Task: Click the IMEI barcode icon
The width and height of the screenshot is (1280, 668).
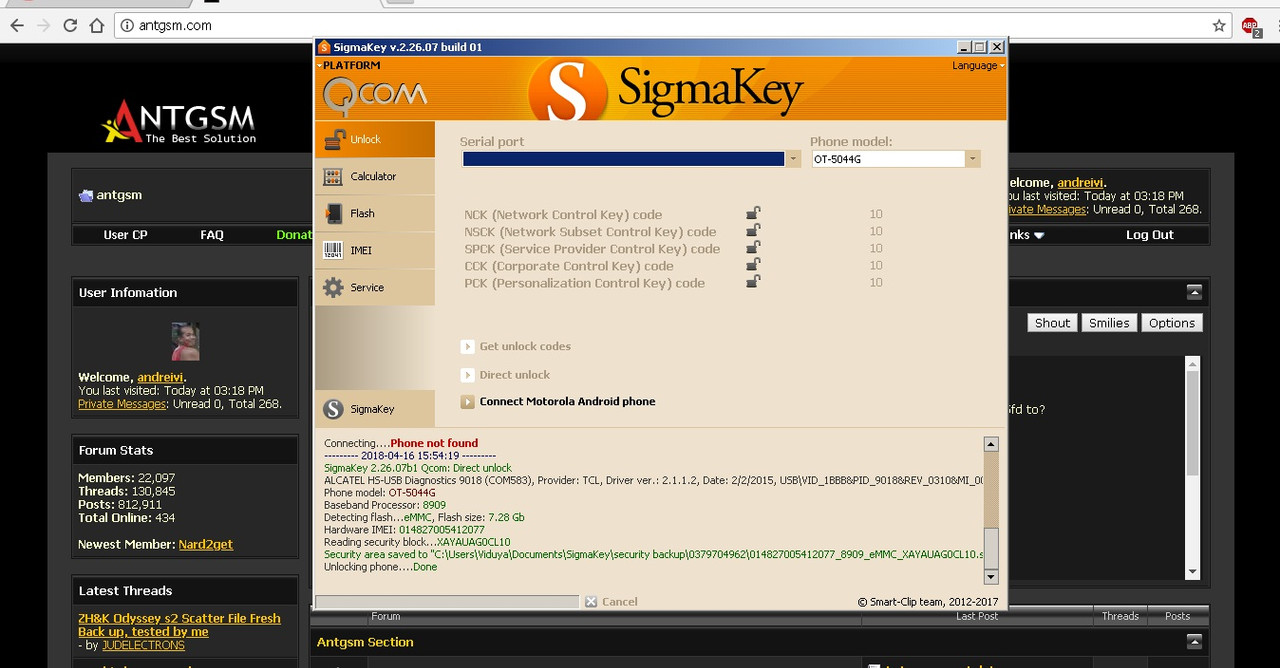Action: (333, 250)
